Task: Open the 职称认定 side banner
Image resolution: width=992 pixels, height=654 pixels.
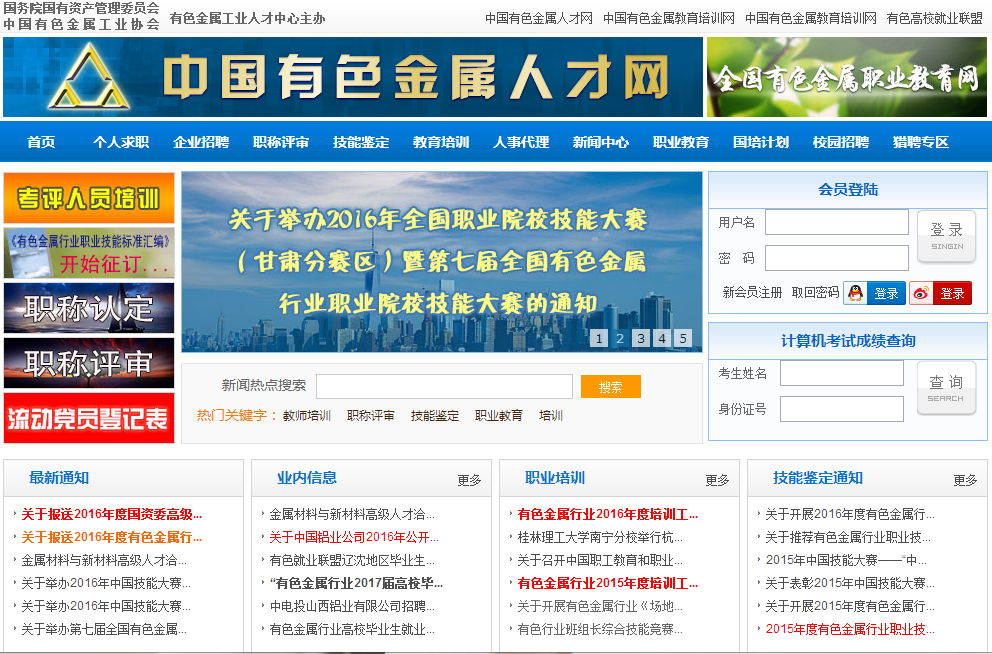Action: click(89, 308)
